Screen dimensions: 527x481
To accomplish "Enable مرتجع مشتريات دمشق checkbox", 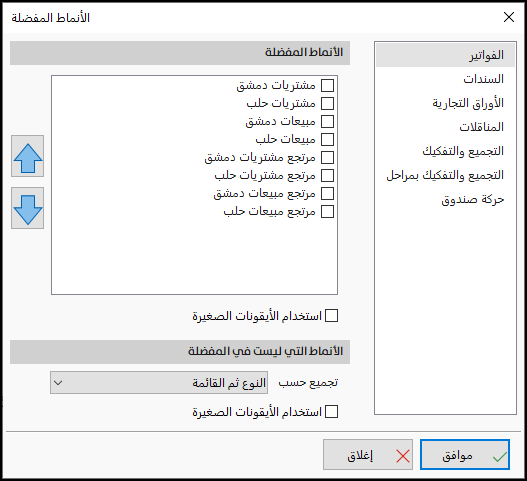I will pyautogui.click(x=327, y=157).
